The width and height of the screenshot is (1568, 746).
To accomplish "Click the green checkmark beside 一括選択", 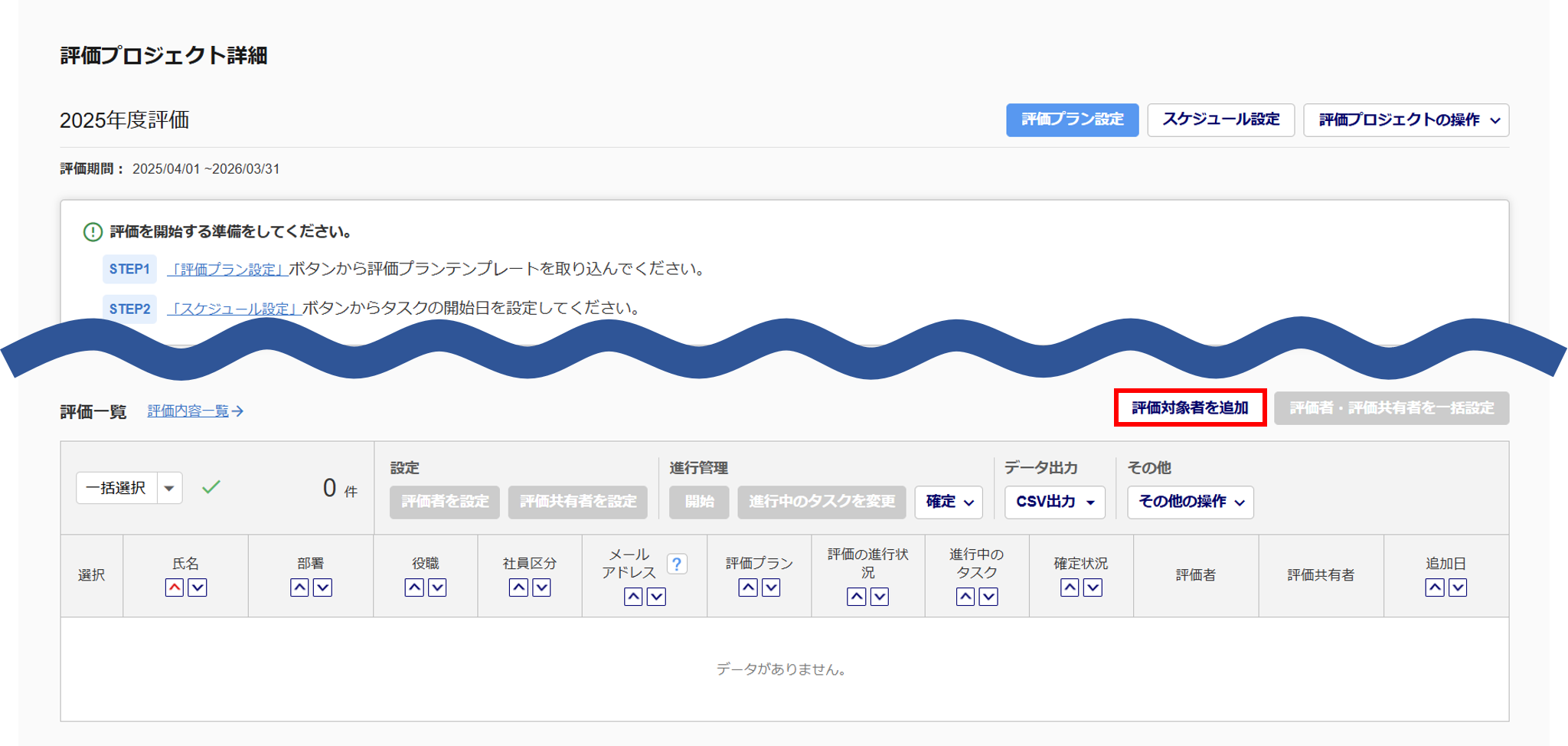I will click(211, 487).
